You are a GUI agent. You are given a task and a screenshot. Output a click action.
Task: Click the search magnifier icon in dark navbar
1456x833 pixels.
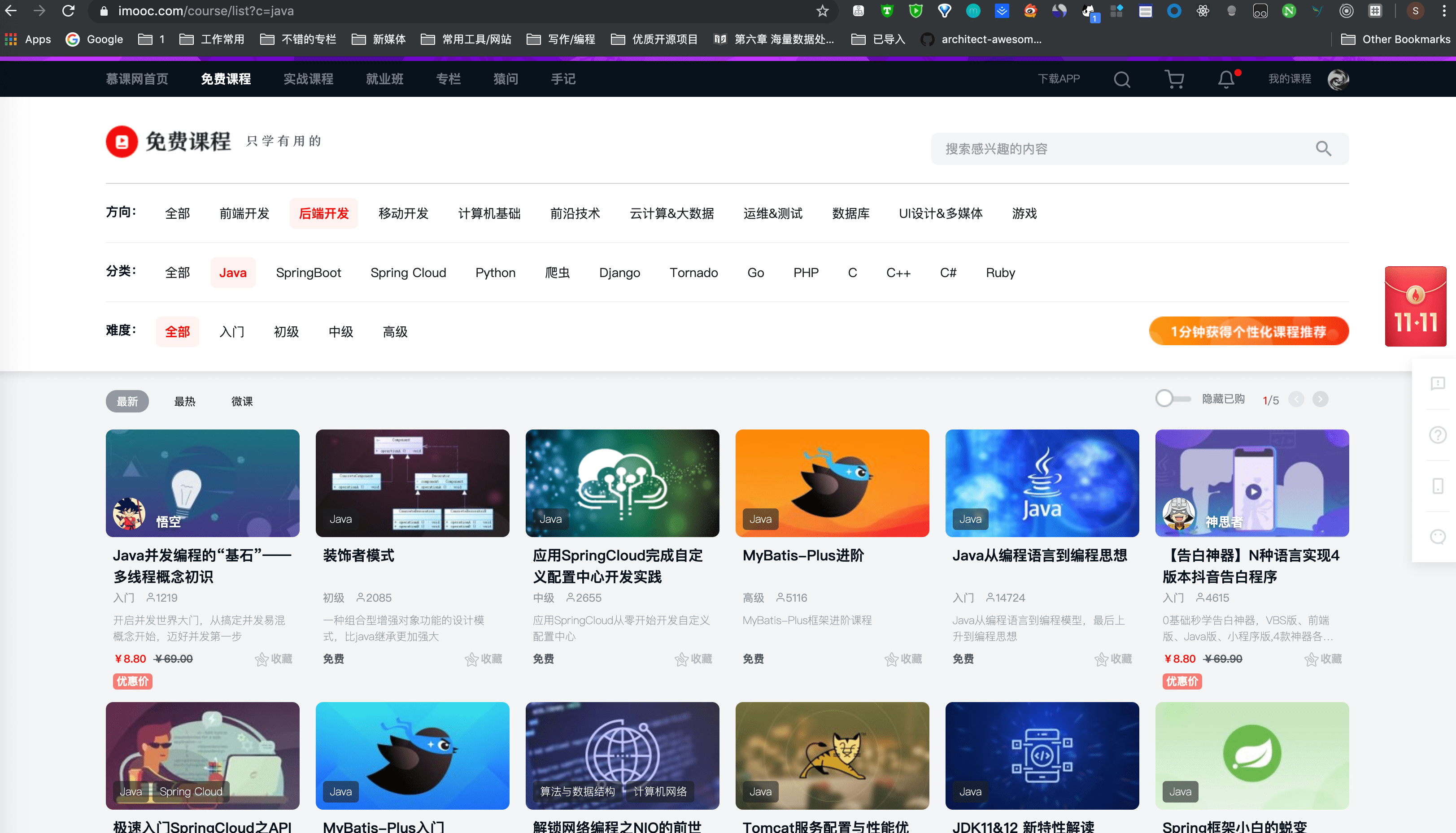[x=1122, y=79]
